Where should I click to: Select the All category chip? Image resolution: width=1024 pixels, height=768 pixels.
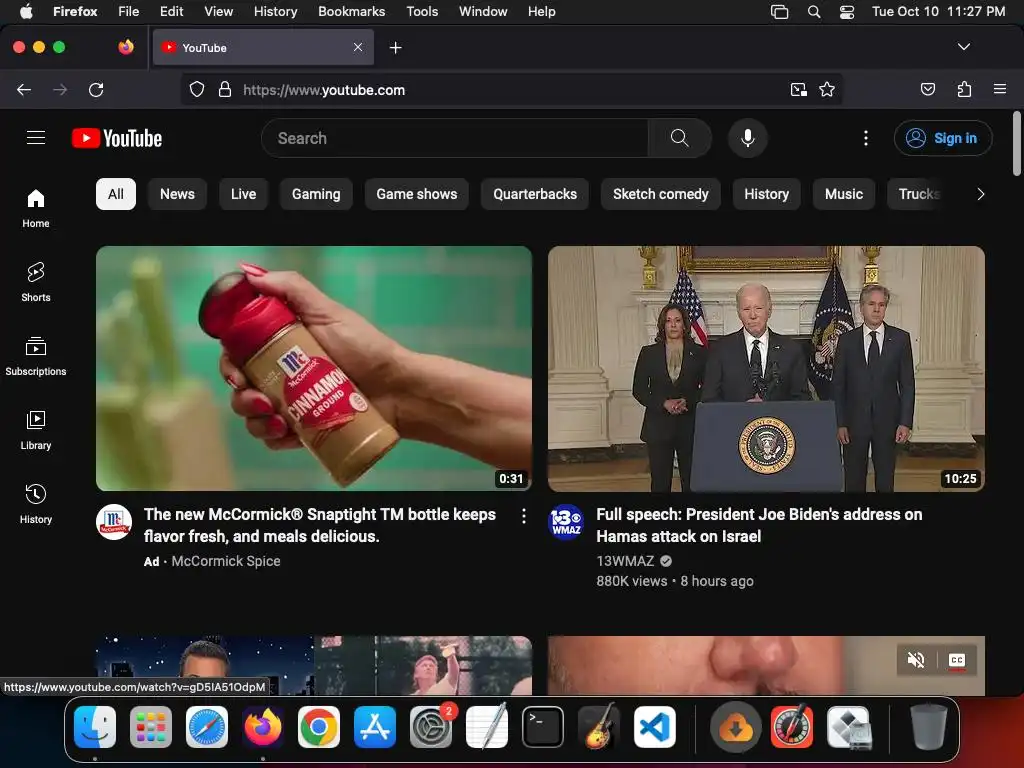[116, 194]
